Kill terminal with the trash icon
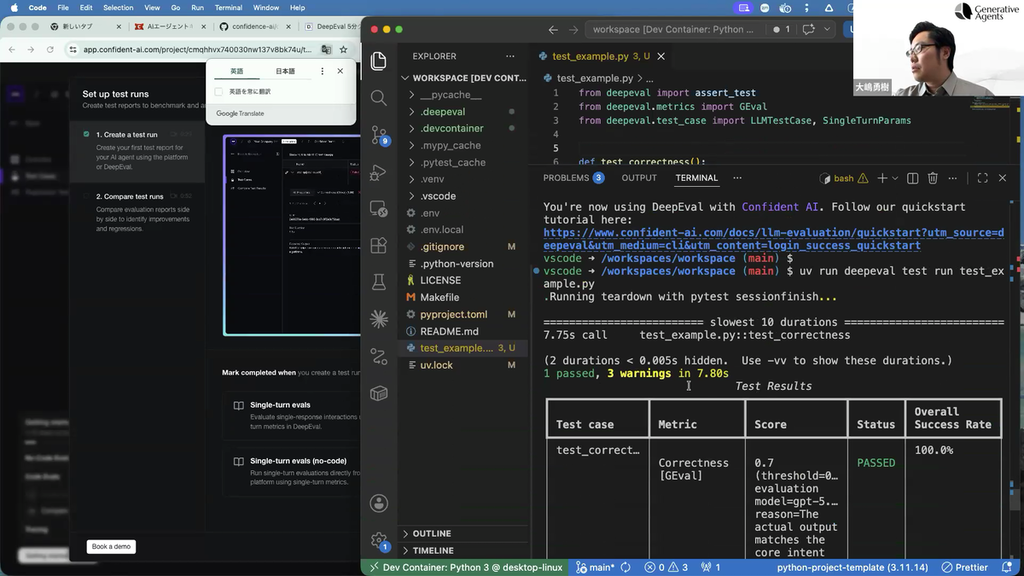 [933, 178]
